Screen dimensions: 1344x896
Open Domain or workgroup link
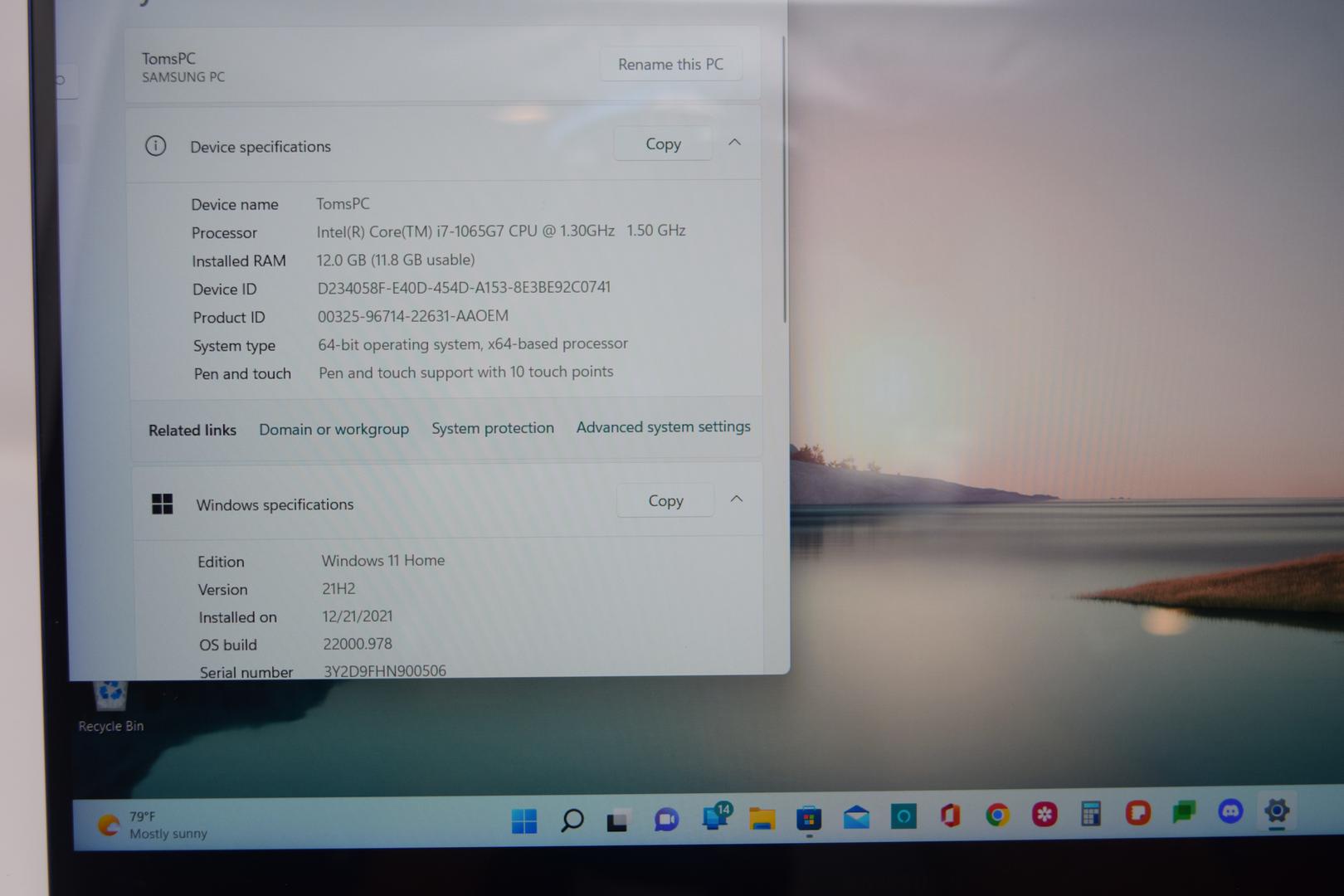pos(334,429)
